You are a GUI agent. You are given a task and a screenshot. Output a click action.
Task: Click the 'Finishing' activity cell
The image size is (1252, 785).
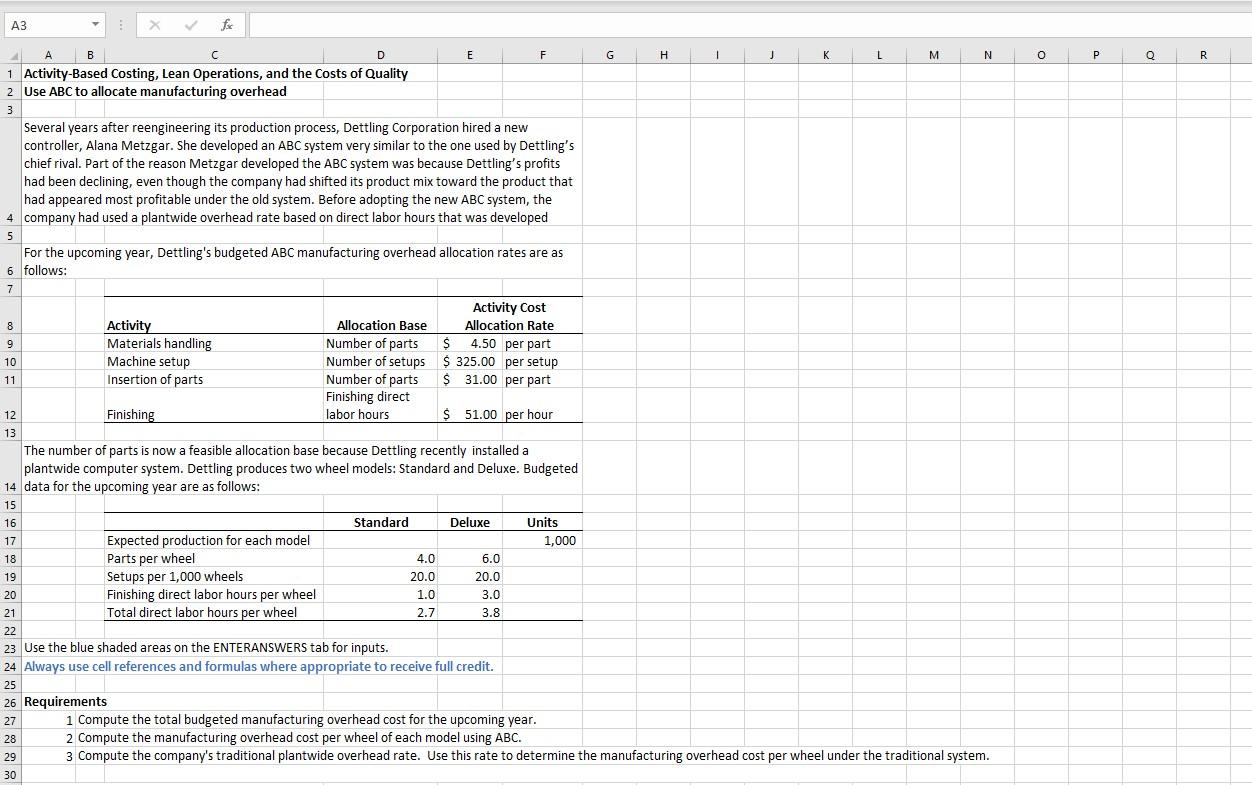(130, 414)
